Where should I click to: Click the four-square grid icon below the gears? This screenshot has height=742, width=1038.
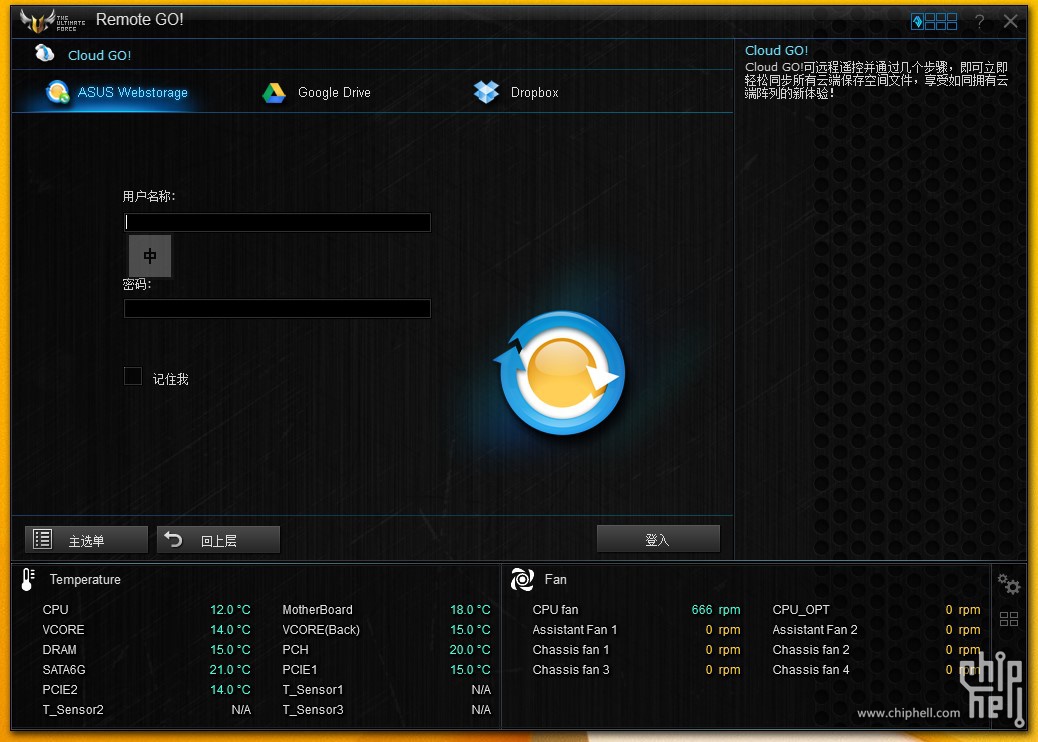[x=1009, y=619]
